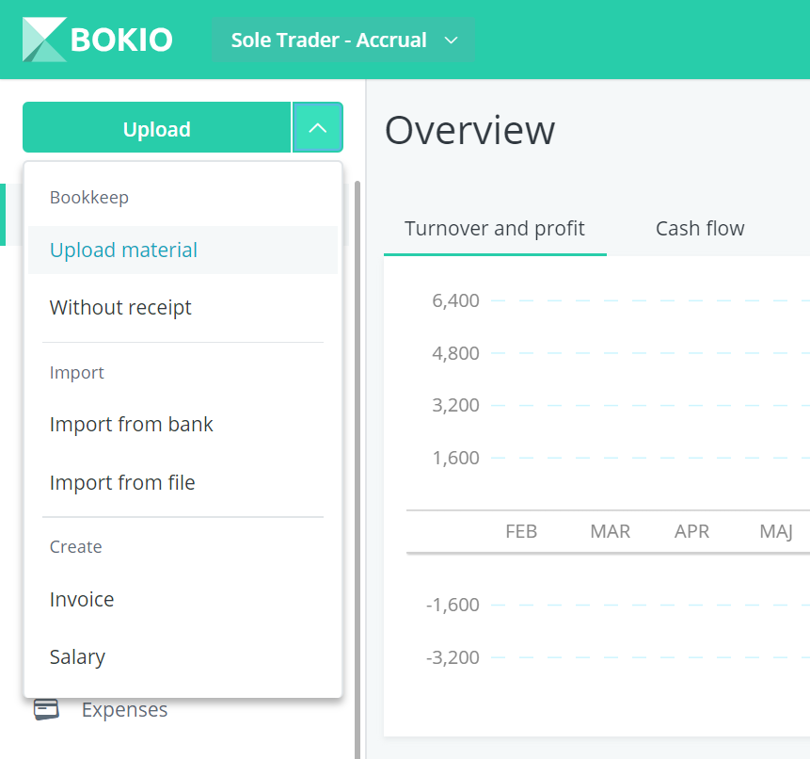Select Import from file
The width and height of the screenshot is (810, 759).
pyautogui.click(x=183, y=483)
